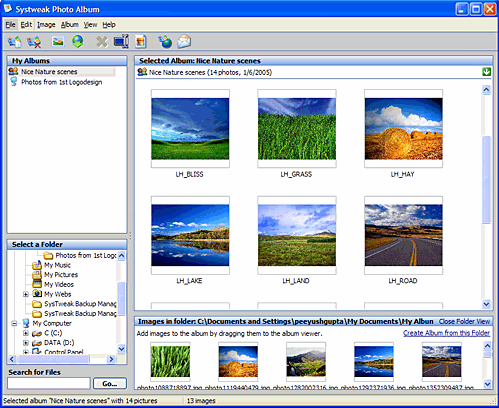This screenshot has height=408, width=499.
Task: Click the album viewer vertical scrollbar thumb
Action: (x=486, y=180)
